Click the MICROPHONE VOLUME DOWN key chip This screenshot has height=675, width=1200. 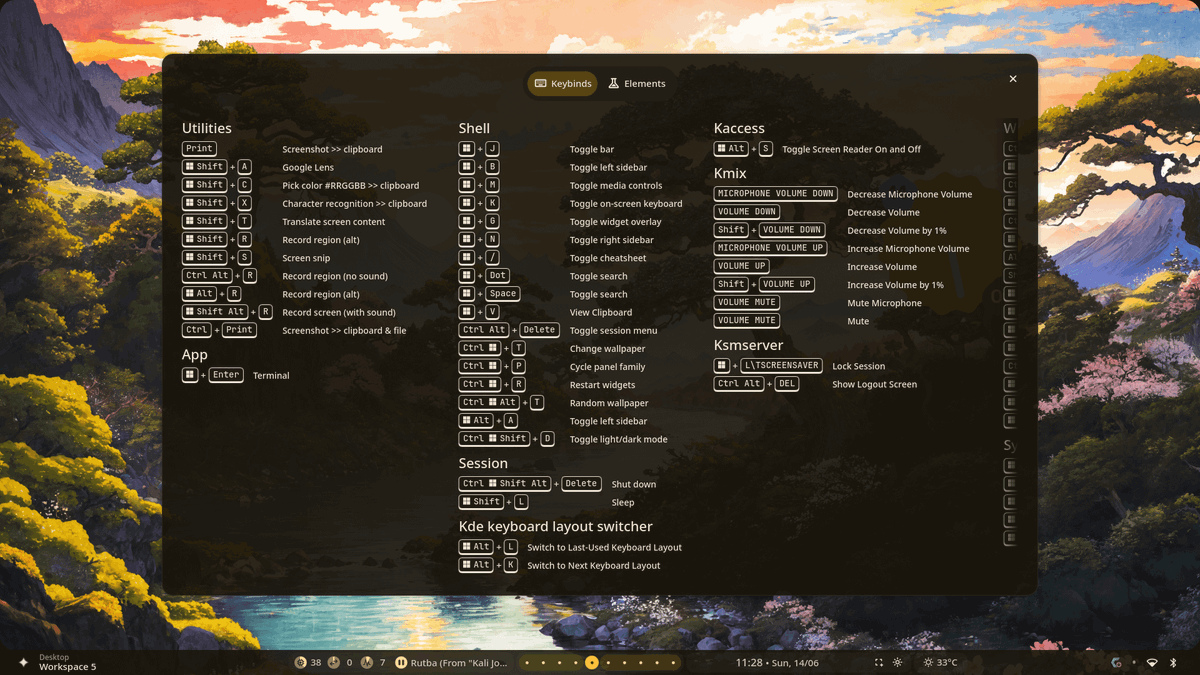[x=776, y=194]
